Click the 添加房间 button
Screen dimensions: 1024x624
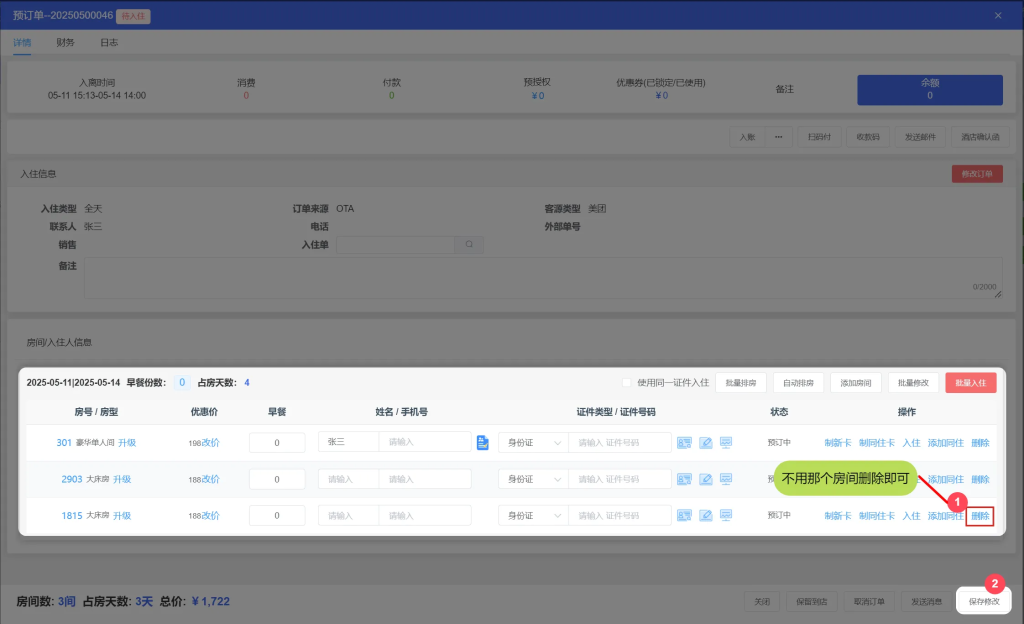pyautogui.click(x=855, y=382)
